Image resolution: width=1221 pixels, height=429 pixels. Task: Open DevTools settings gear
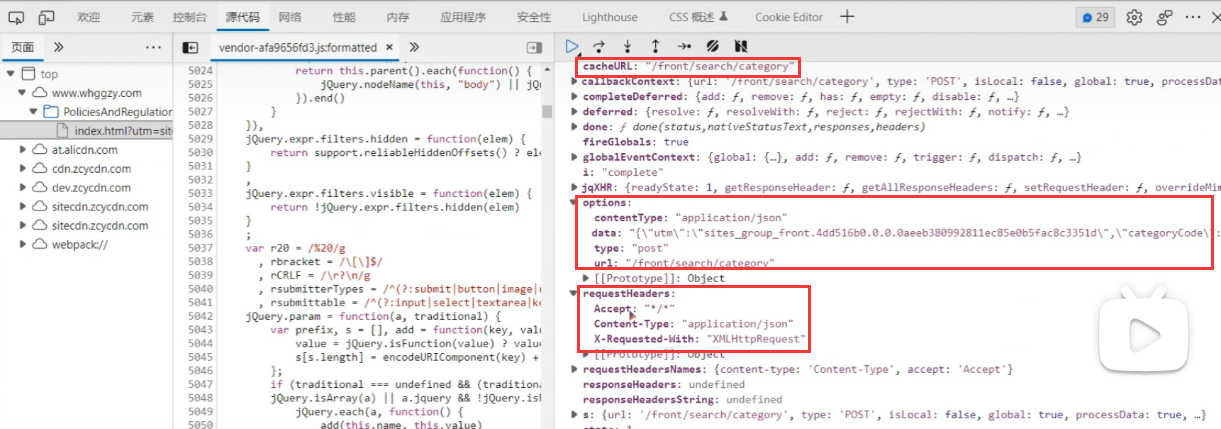(1134, 17)
